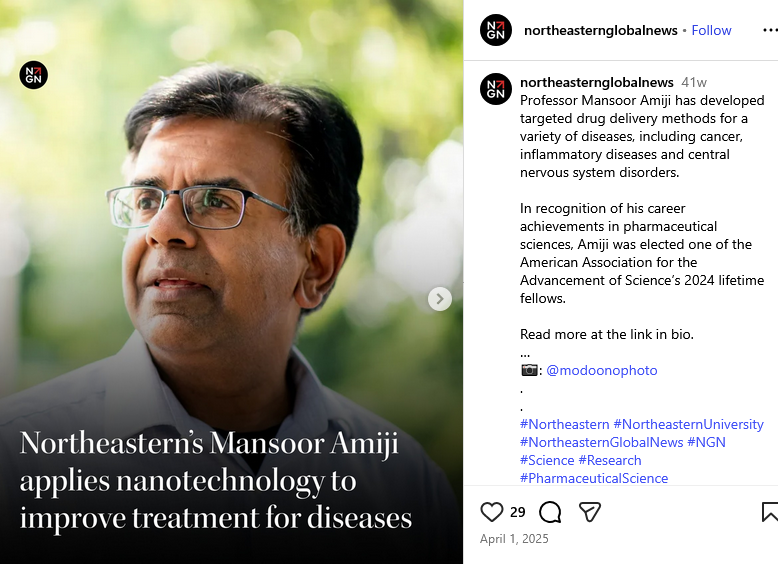This screenshot has width=778, height=564.
Task: Advance to next photo with carousel arrow
Action: [440, 299]
